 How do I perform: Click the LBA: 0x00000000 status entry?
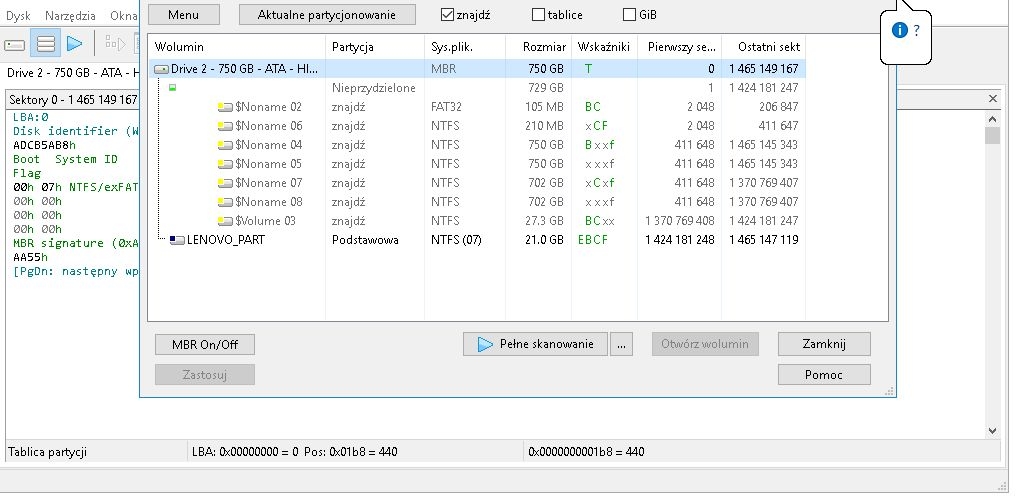pyautogui.click(x=295, y=452)
